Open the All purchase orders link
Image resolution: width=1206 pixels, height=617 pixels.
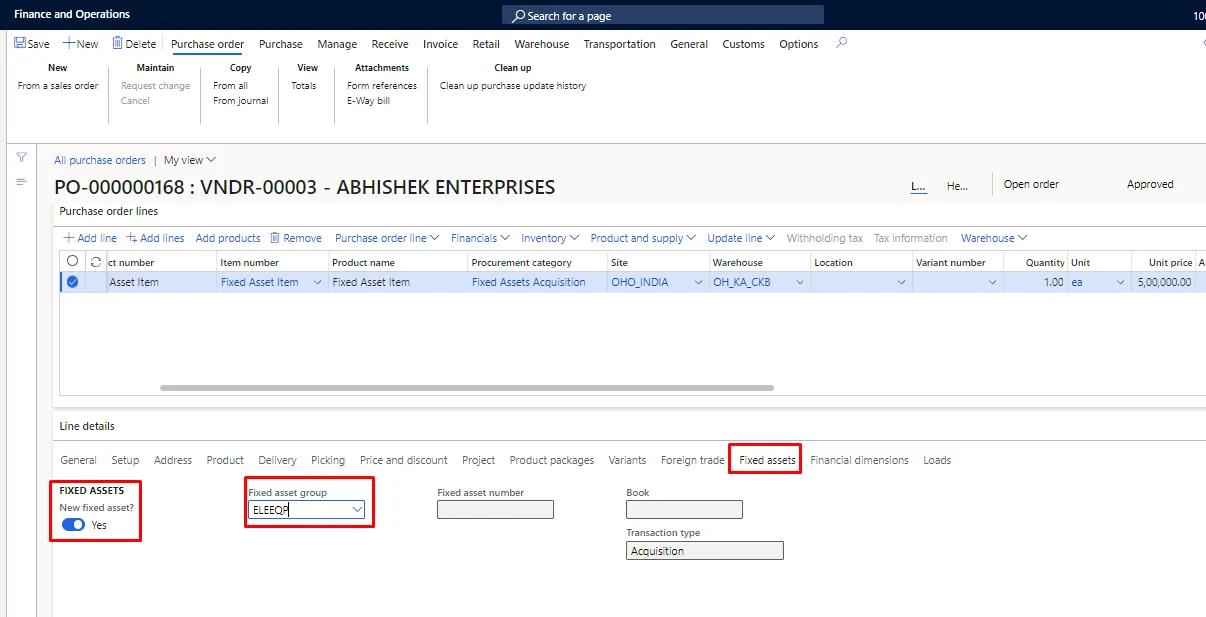click(100, 160)
